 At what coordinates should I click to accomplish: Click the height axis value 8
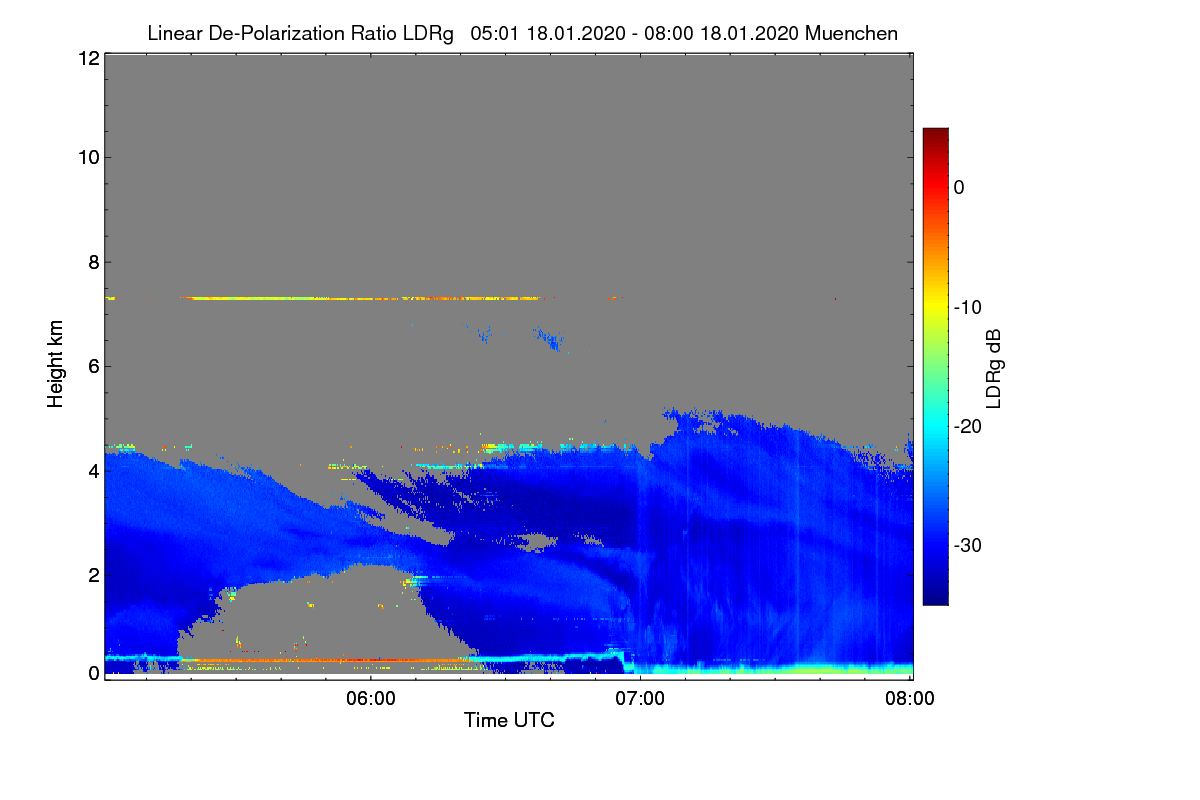pos(92,262)
